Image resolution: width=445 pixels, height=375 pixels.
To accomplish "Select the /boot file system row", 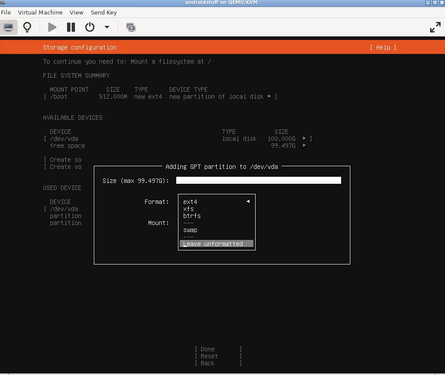I will pyautogui.click(x=160, y=97).
